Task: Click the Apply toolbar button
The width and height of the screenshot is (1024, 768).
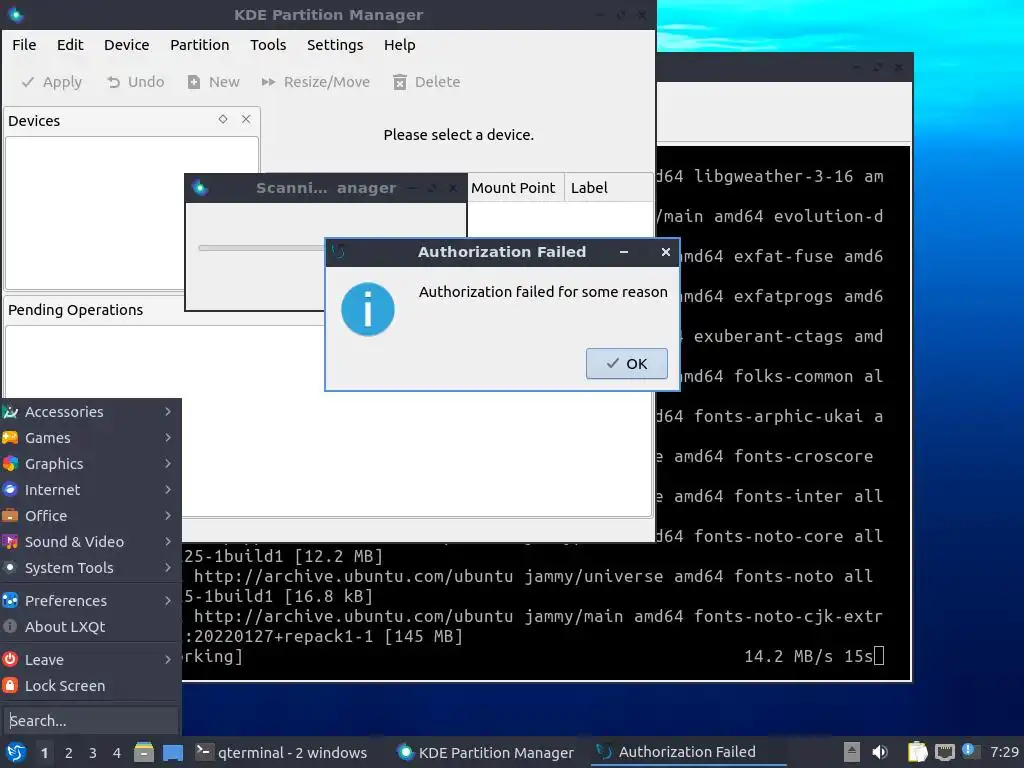Action: click(x=52, y=82)
